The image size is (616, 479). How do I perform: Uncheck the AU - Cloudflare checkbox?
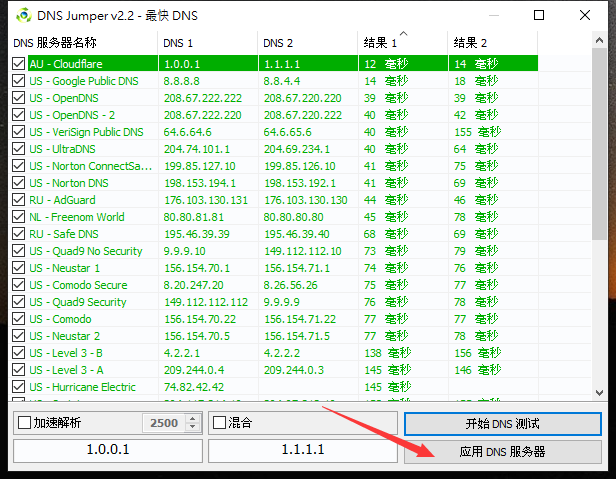(18, 64)
